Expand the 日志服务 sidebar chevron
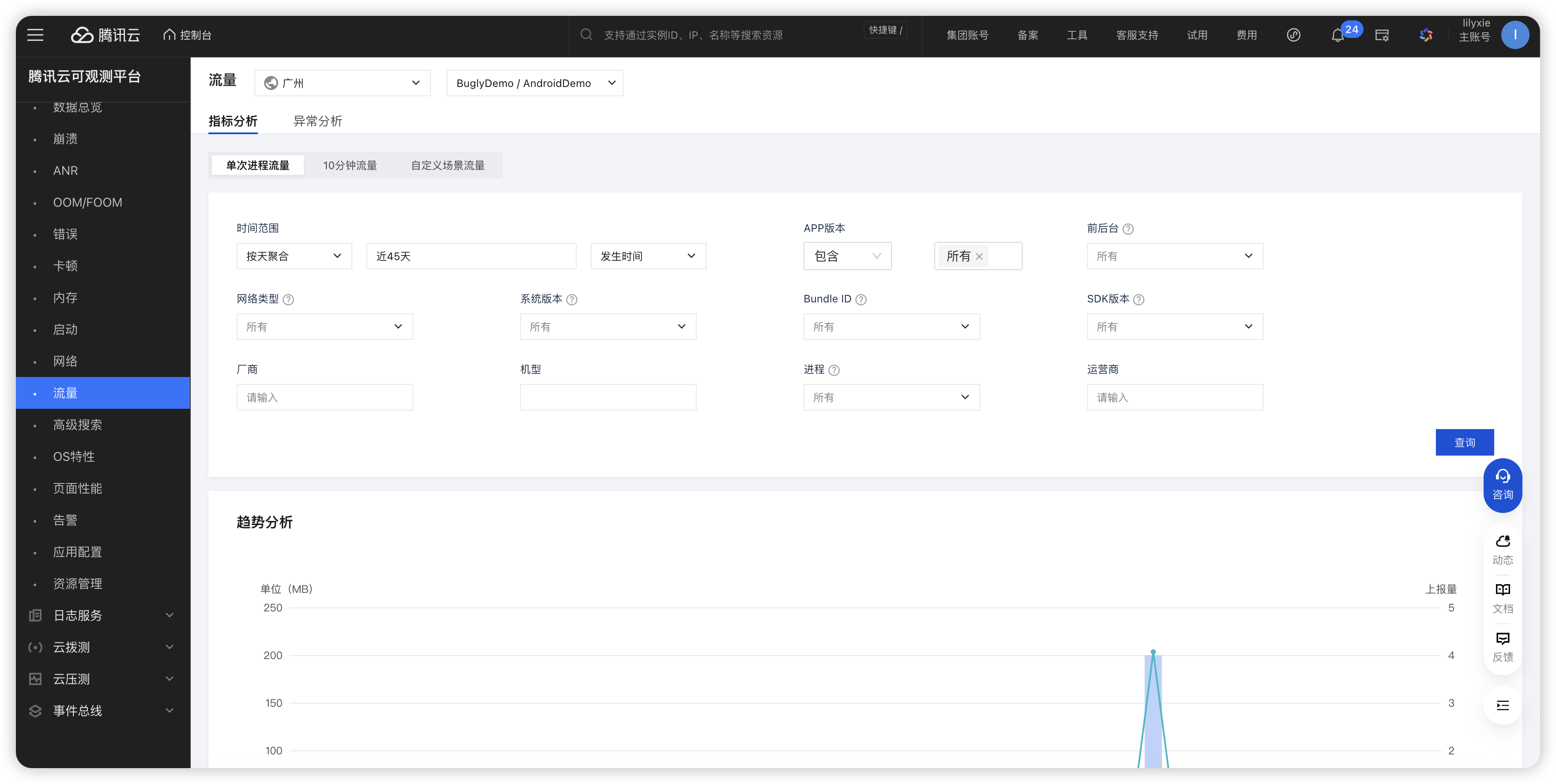The image size is (1556, 784). point(170,615)
